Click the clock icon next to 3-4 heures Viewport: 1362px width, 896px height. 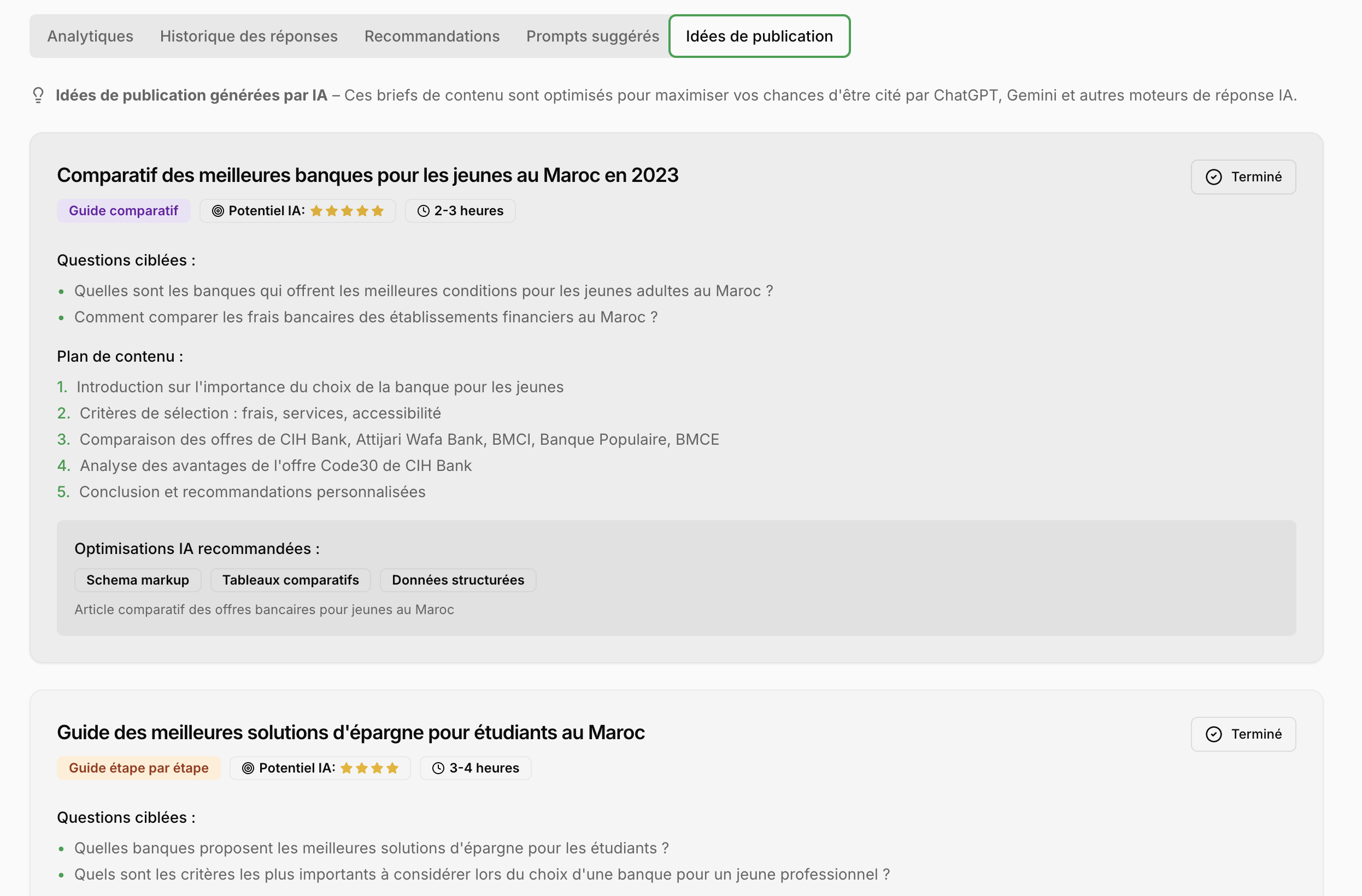coord(438,768)
